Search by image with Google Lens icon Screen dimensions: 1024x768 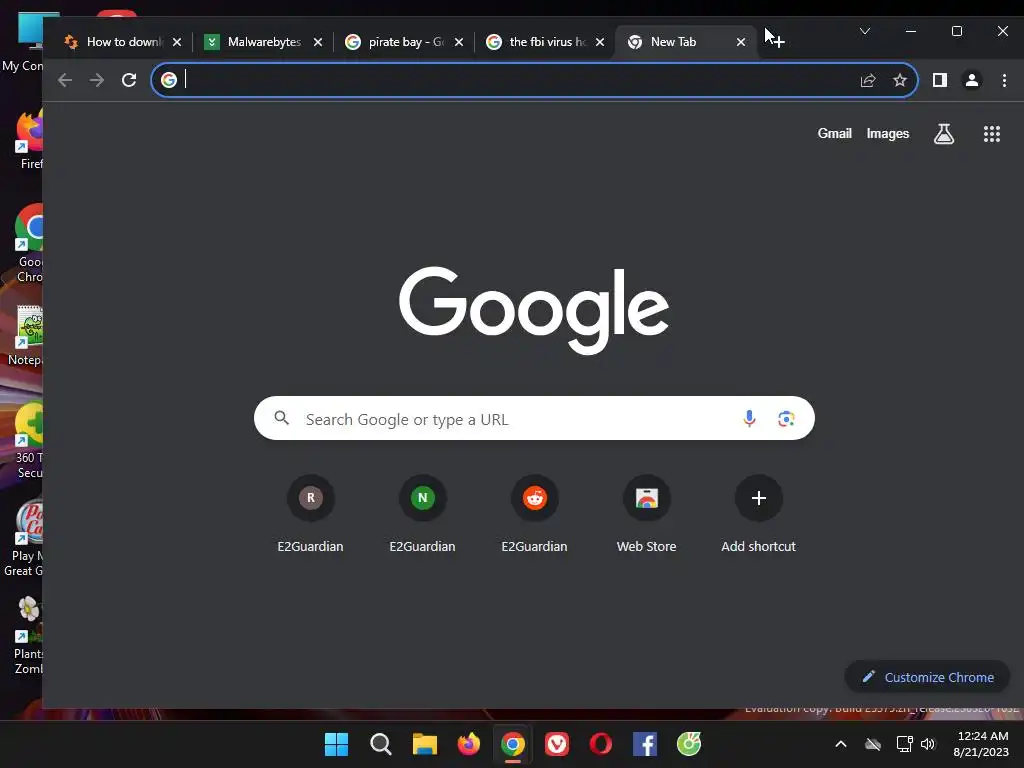point(786,419)
